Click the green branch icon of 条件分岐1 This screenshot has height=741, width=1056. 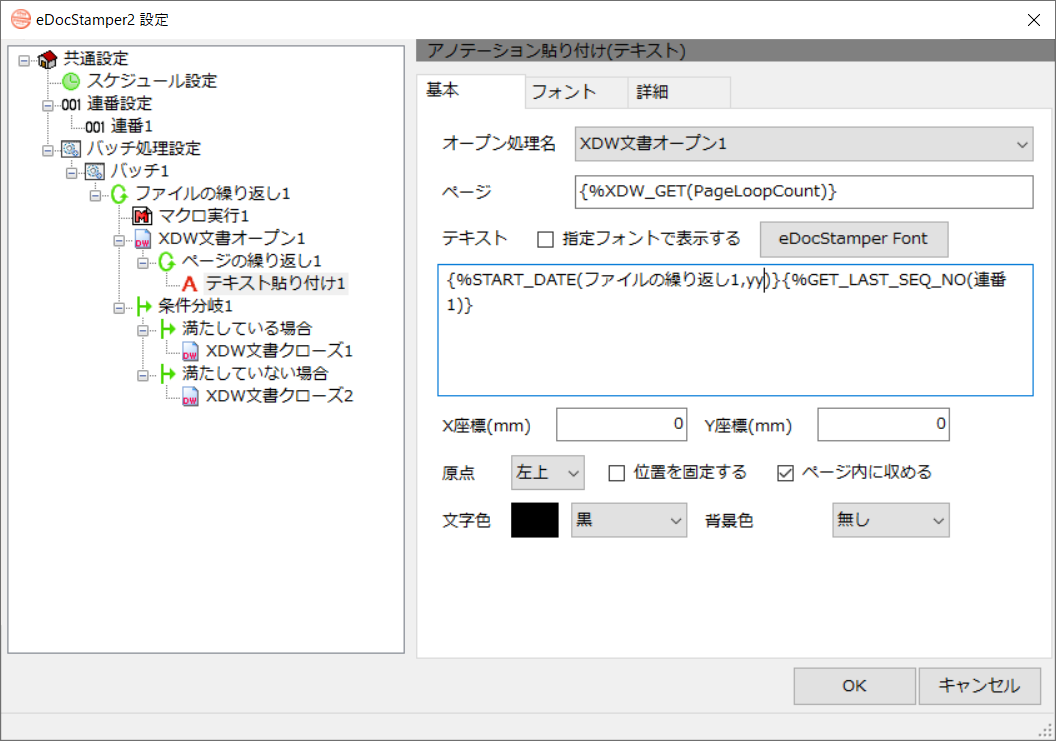pyautogui.click(x=143, y=307)
